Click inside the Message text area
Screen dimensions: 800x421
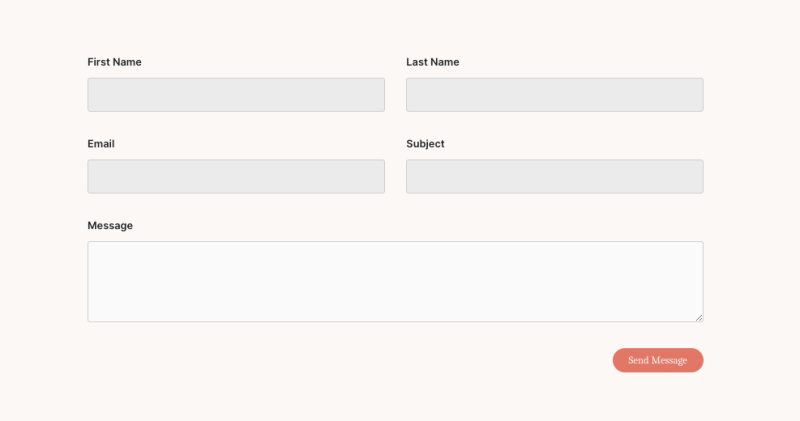coord(395,281)
